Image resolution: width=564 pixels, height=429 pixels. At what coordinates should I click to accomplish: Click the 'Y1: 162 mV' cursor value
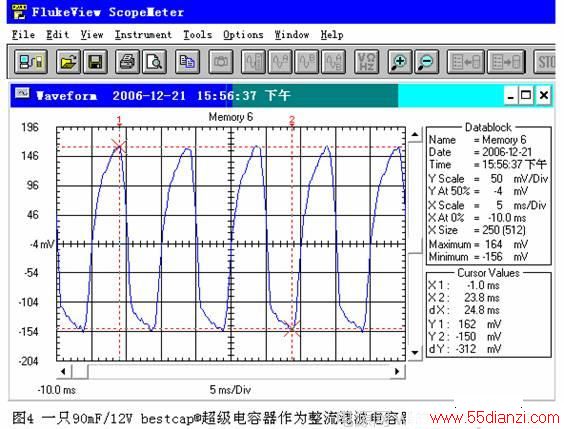465,324
